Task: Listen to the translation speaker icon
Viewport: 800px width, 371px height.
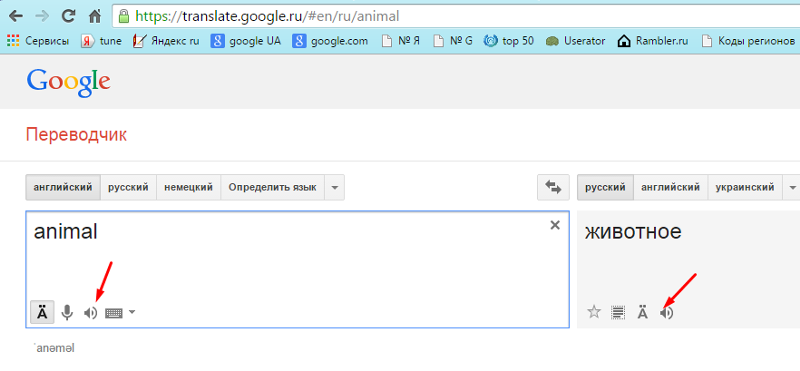Action: (666, 312)
